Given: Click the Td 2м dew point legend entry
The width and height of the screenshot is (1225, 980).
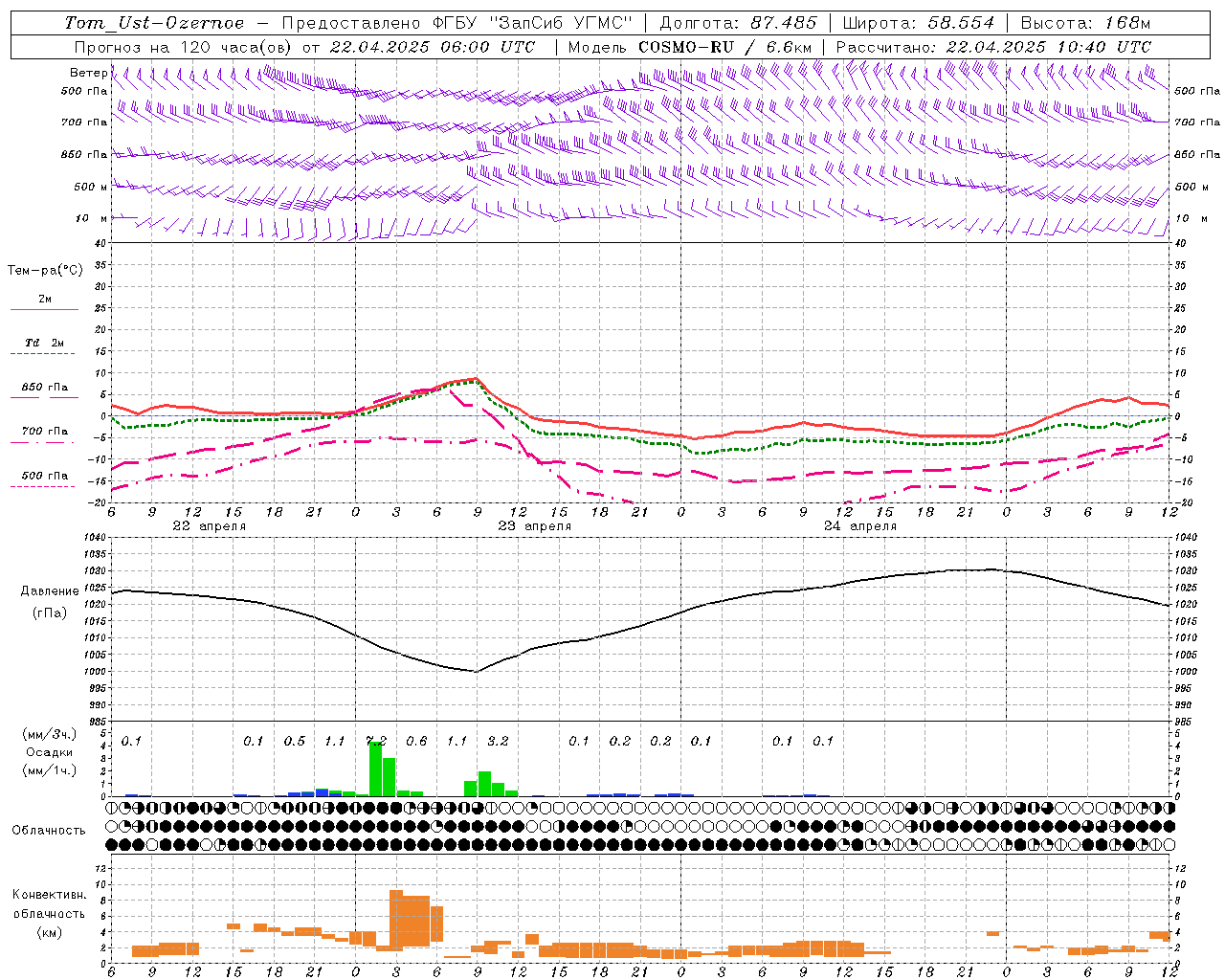Looking at the screenshot, I should (x=44, y=343).
